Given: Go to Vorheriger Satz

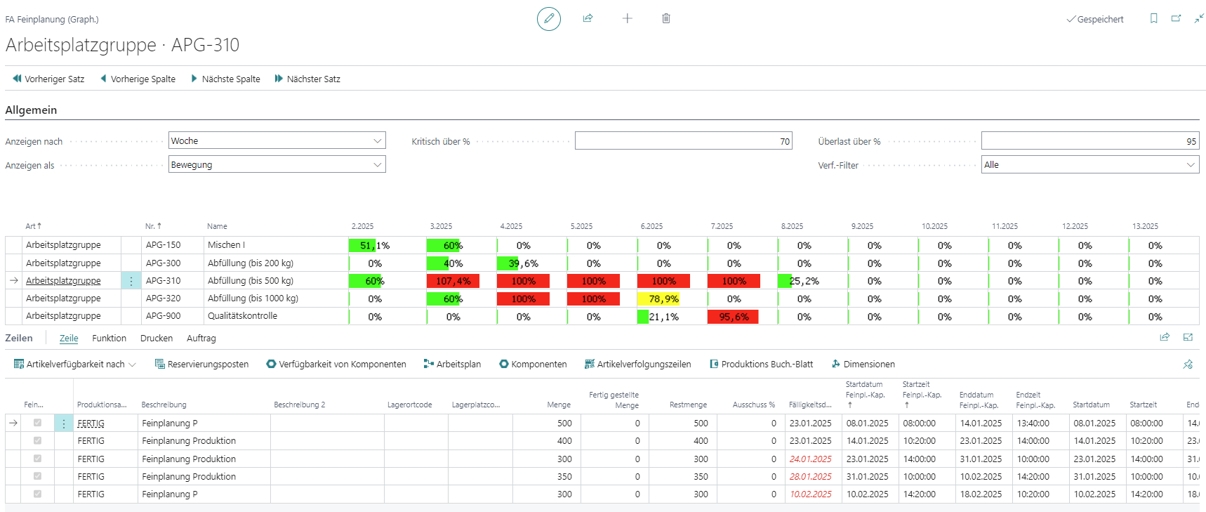Looking at the screenshot, I should (48, 79).
